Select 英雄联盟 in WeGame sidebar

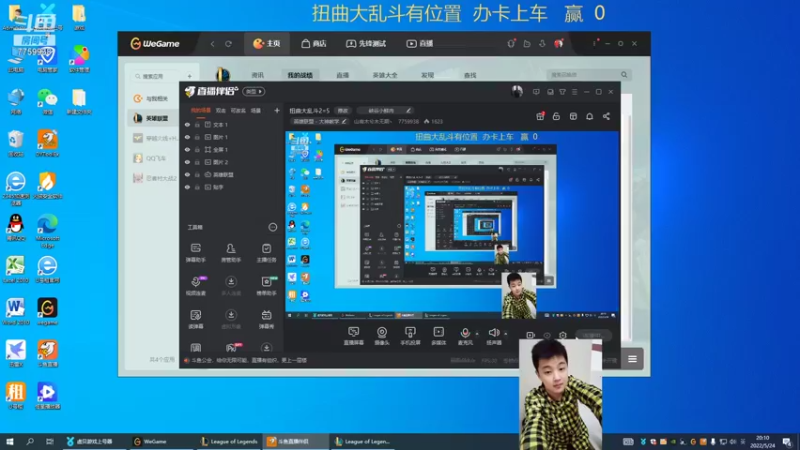[152, 118]
